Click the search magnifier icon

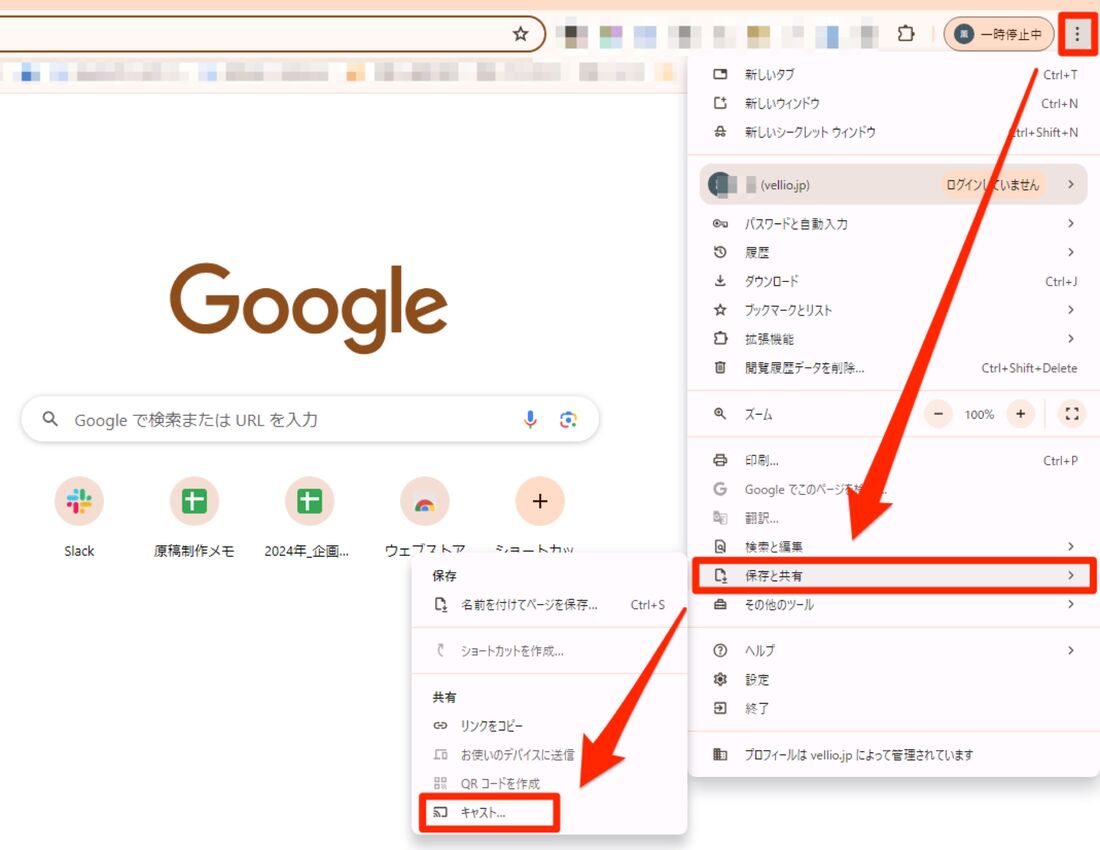point(50,419)
